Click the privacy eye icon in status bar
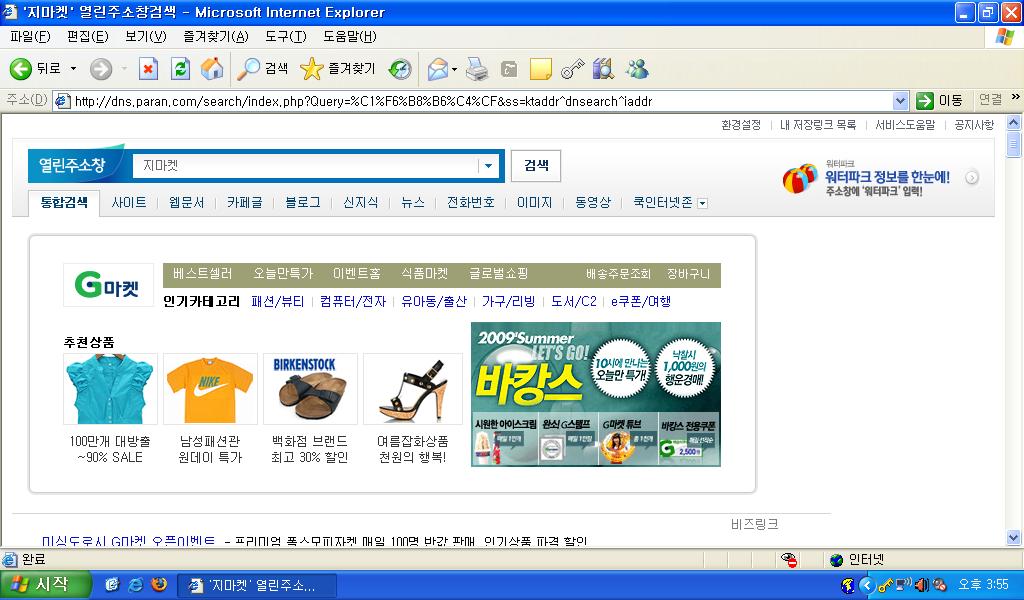The height and width of the screenshot is (600, 1024). [x=789, y=560]
